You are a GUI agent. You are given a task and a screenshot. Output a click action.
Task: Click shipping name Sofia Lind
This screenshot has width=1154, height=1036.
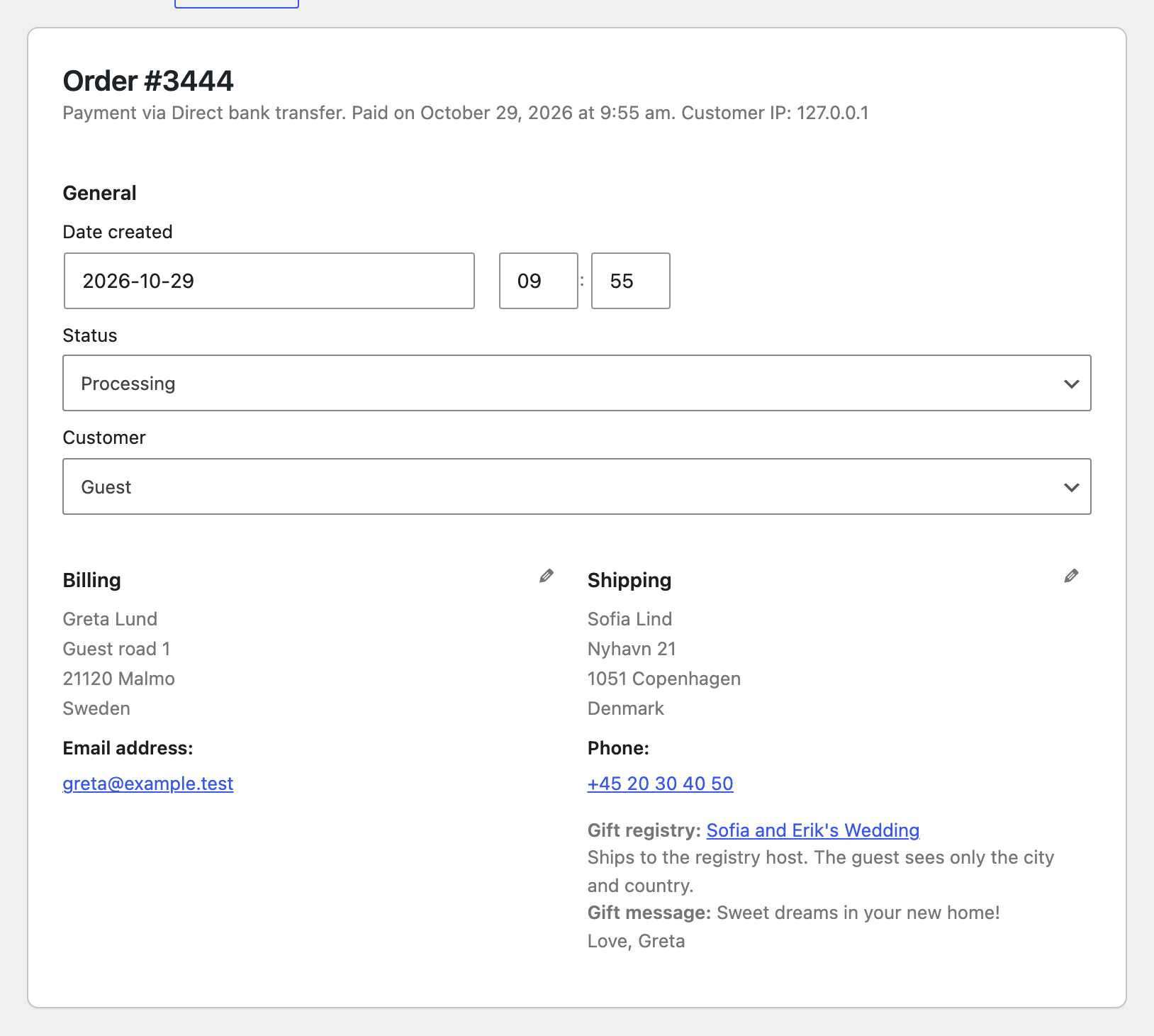pyautogui.click(x=629, y=619)
